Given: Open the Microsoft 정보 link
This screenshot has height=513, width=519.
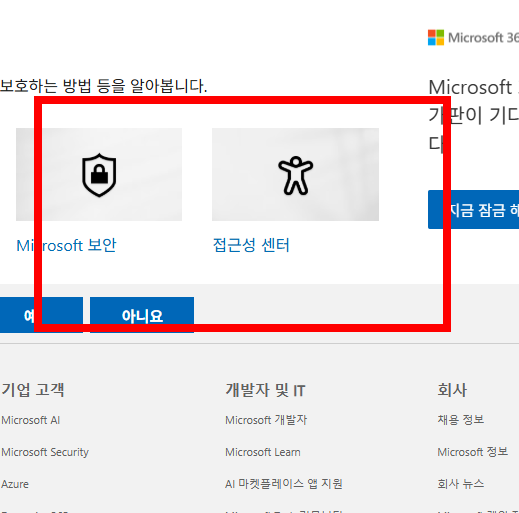Looking at the screenshot, I should (473, 452).
